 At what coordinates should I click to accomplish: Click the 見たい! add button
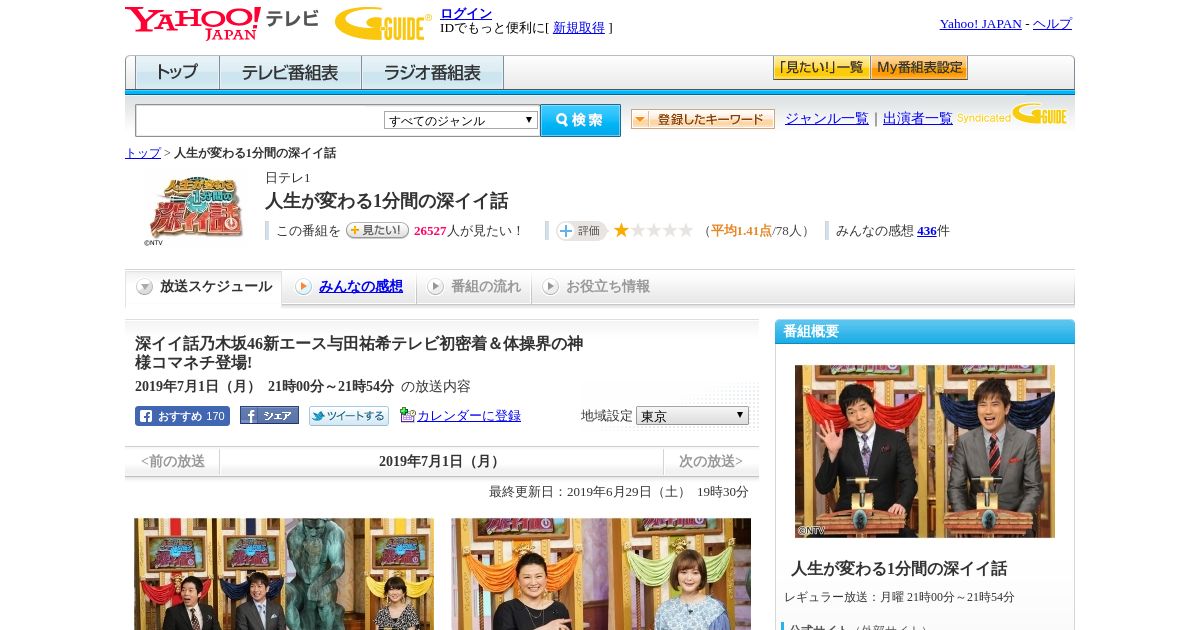point(377,230)
